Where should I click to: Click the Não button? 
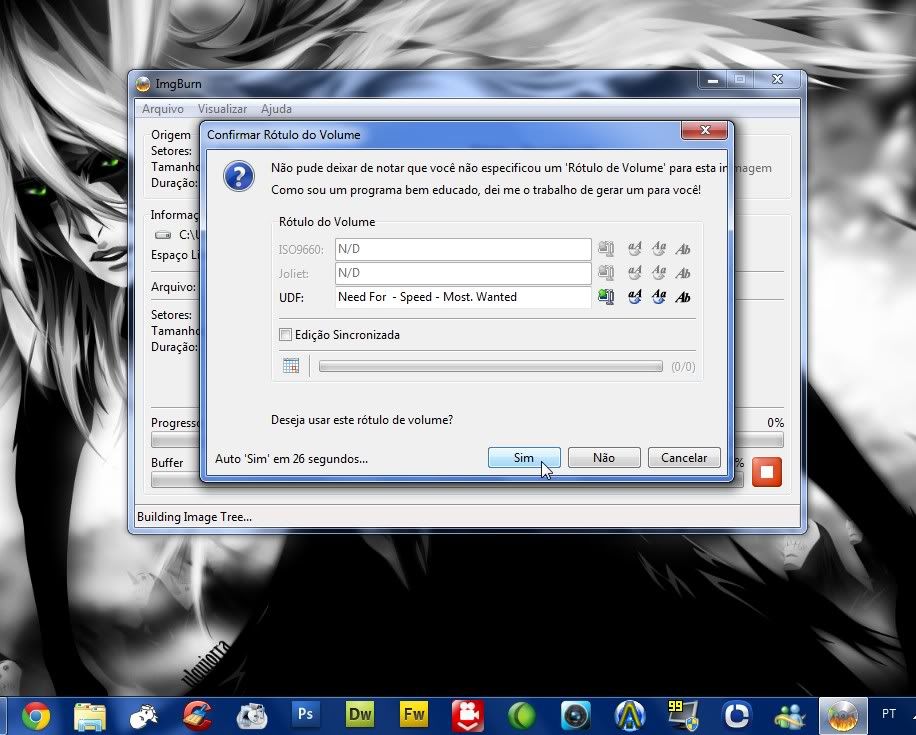(x=604, y=457)
